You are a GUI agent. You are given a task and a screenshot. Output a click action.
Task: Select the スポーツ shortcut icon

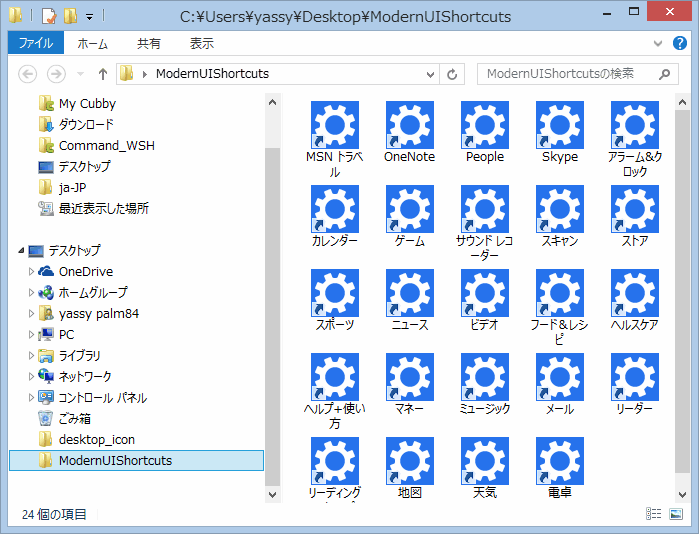(x=335, y=293)
